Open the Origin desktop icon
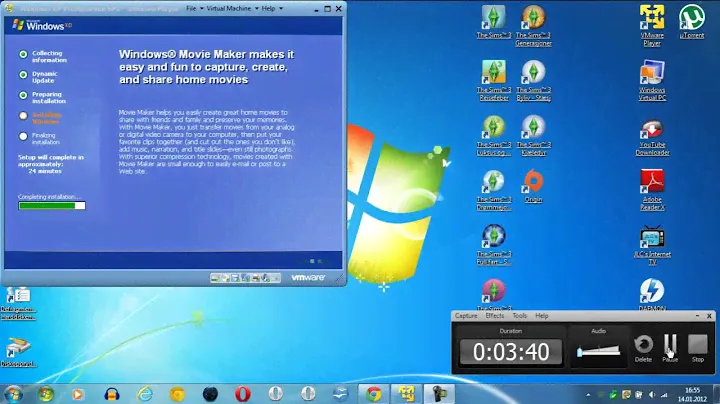 (534, 182)
